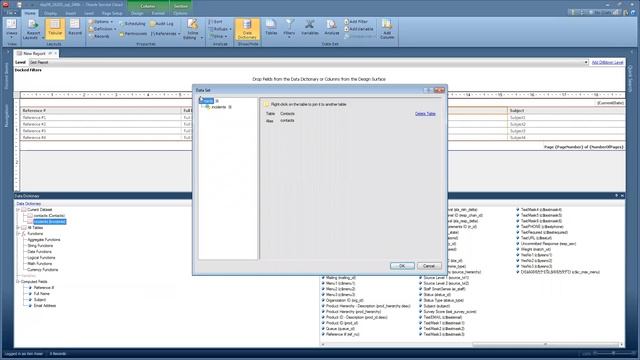Screen dimensions: 640x360
Task: Collapse the Functions tree node
Action: click(x=18, y=233)
